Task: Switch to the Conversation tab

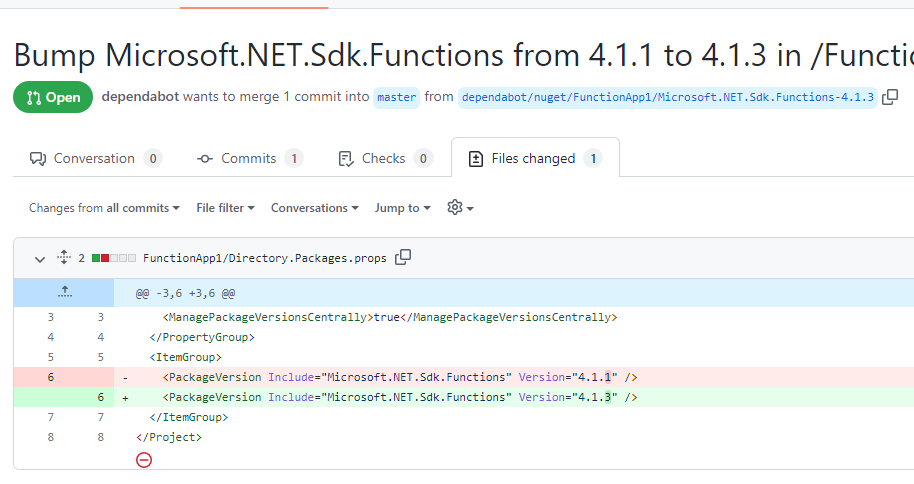Action: click(x=96, y=159)
